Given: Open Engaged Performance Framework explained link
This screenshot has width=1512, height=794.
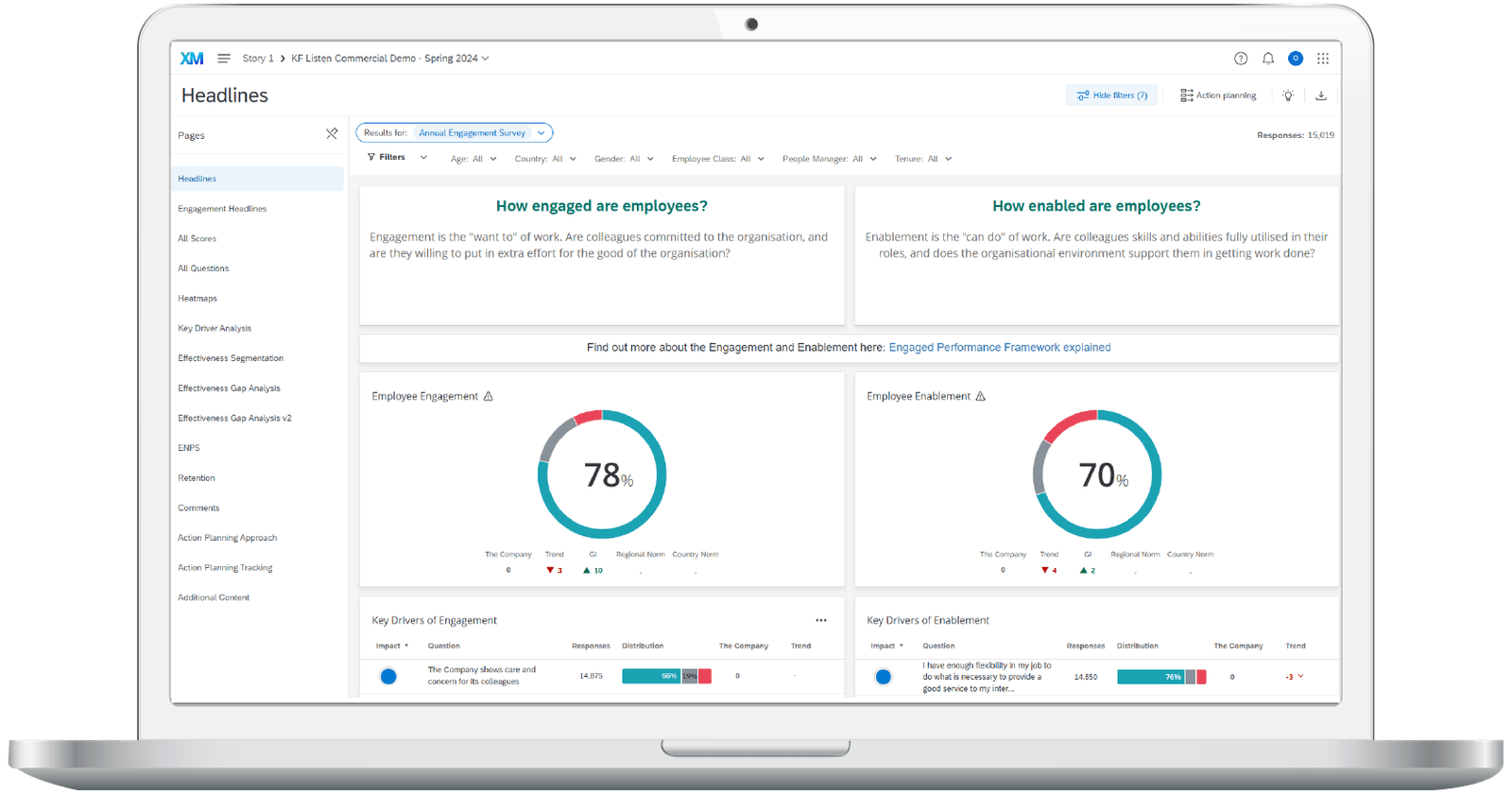Looking at the screenshot, I should coord(1000,348).
